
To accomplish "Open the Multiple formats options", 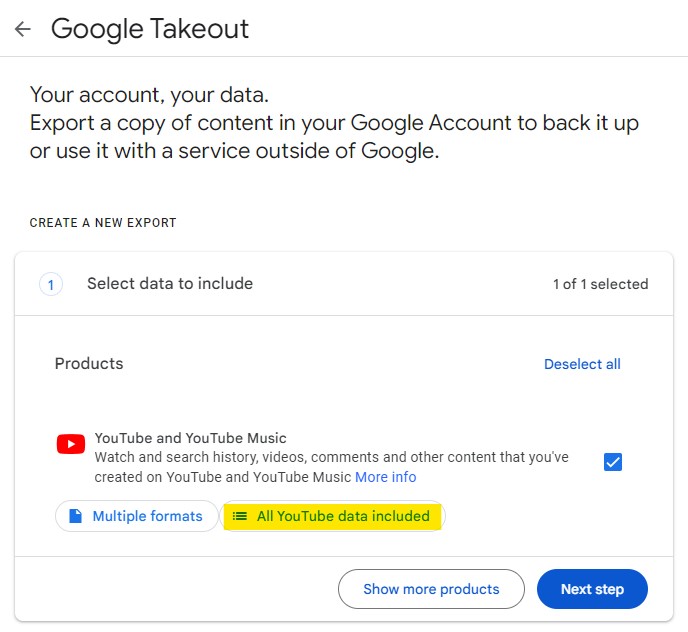I will pos(136,516).
